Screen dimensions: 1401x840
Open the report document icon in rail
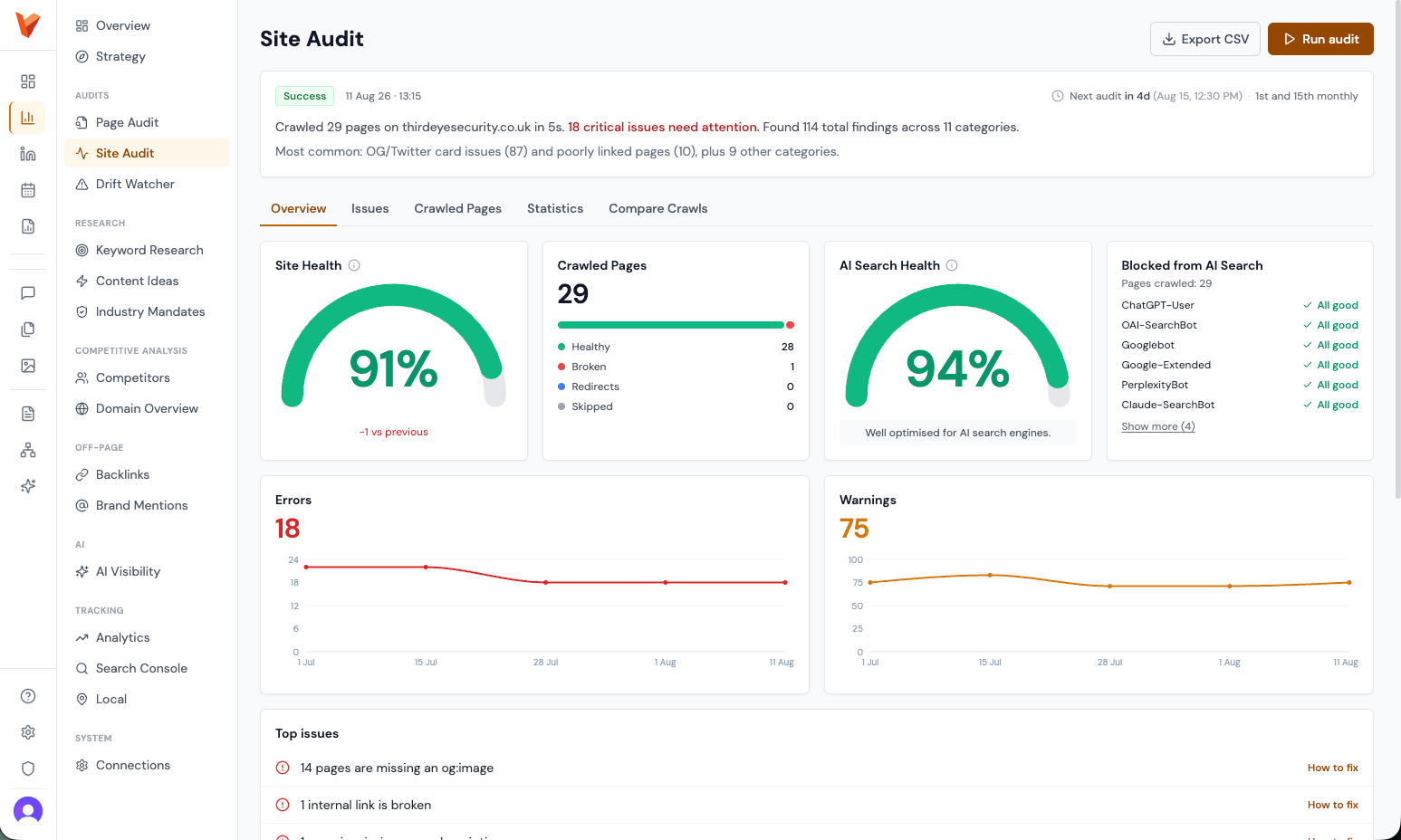point(28,226)
